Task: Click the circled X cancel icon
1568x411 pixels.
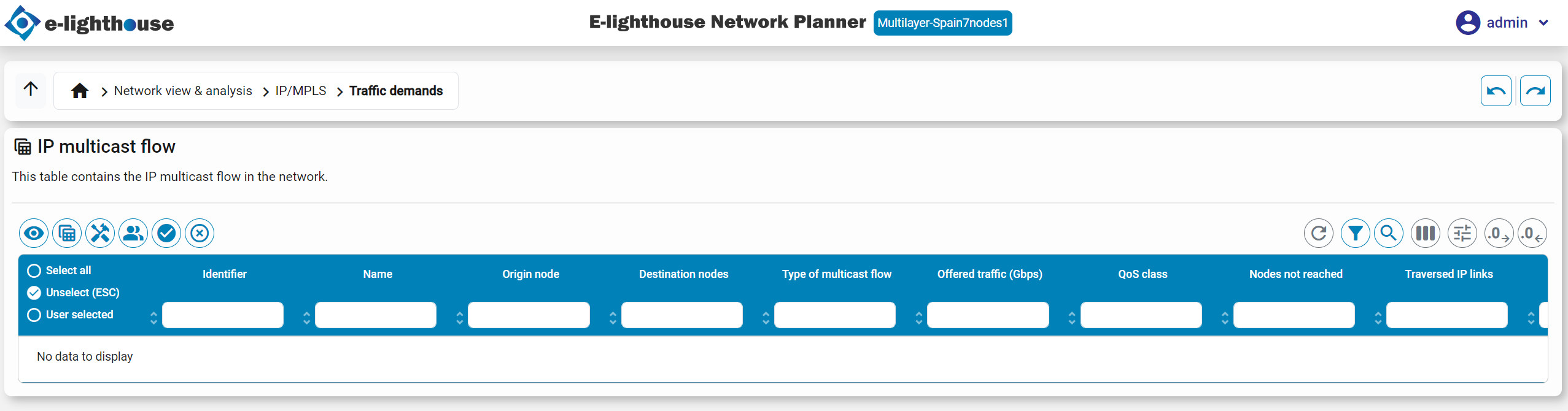Action: click(x=199, y=233)
